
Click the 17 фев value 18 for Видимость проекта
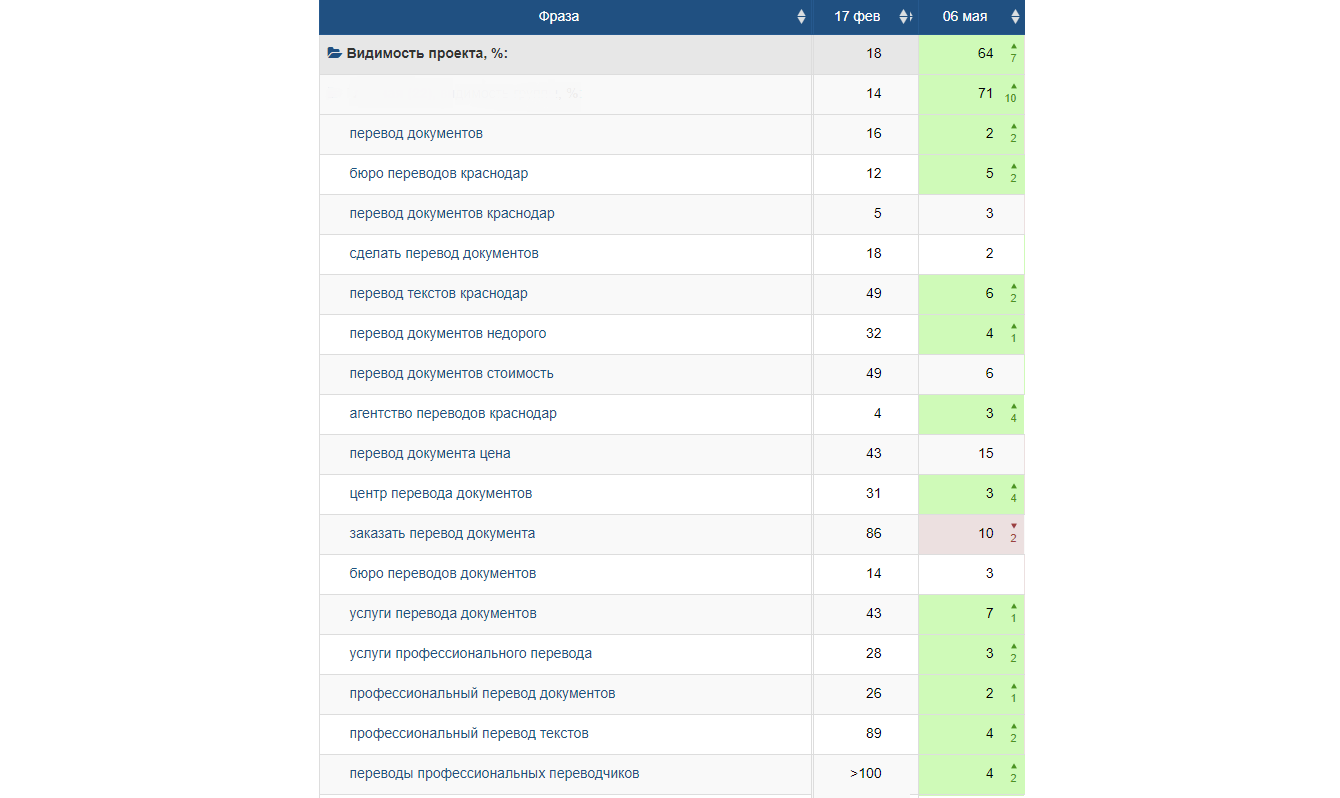[x=874, y=54]
